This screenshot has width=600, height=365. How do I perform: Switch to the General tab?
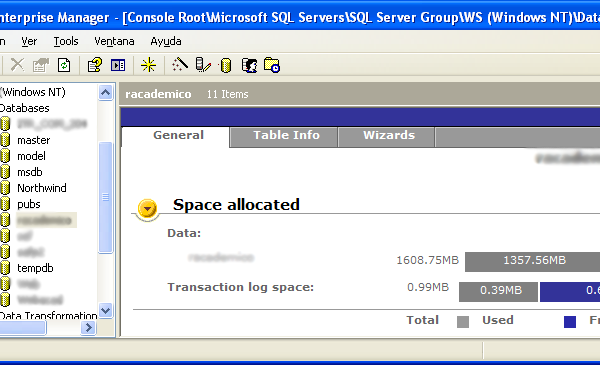pos(176,137)
